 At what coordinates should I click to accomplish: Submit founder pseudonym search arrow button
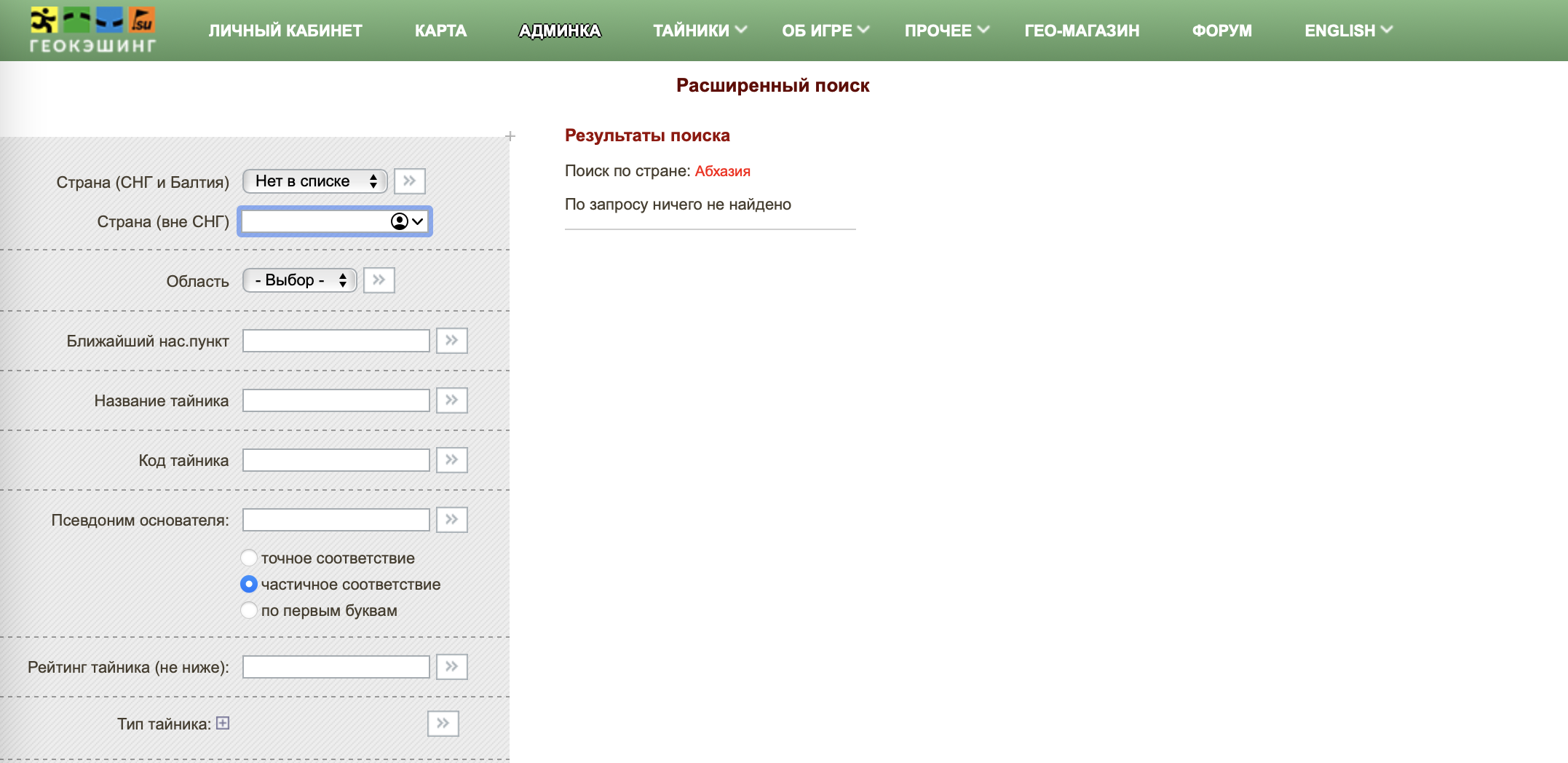(x=452, y=520)
